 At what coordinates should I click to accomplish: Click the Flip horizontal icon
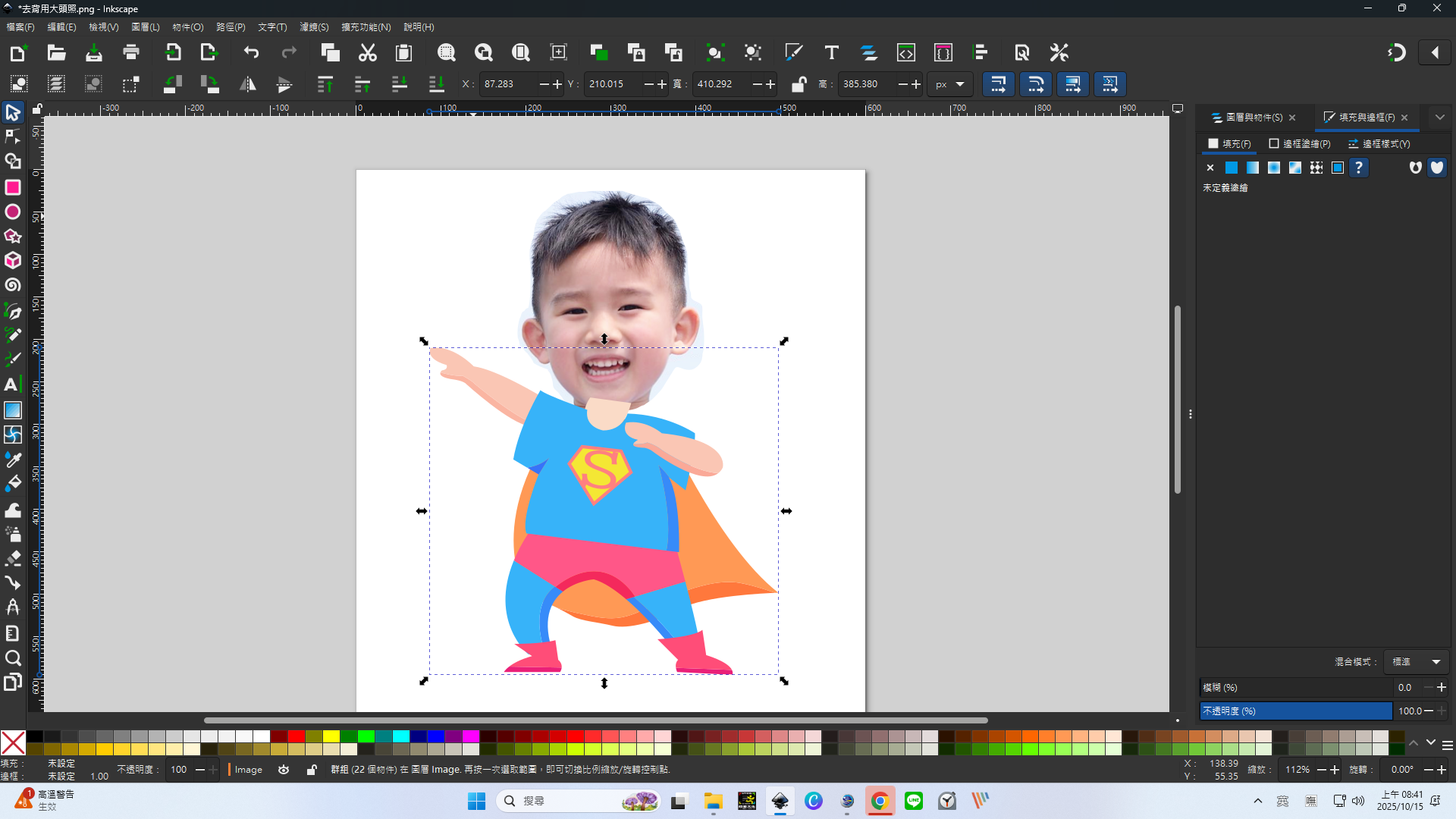(248, 84)
